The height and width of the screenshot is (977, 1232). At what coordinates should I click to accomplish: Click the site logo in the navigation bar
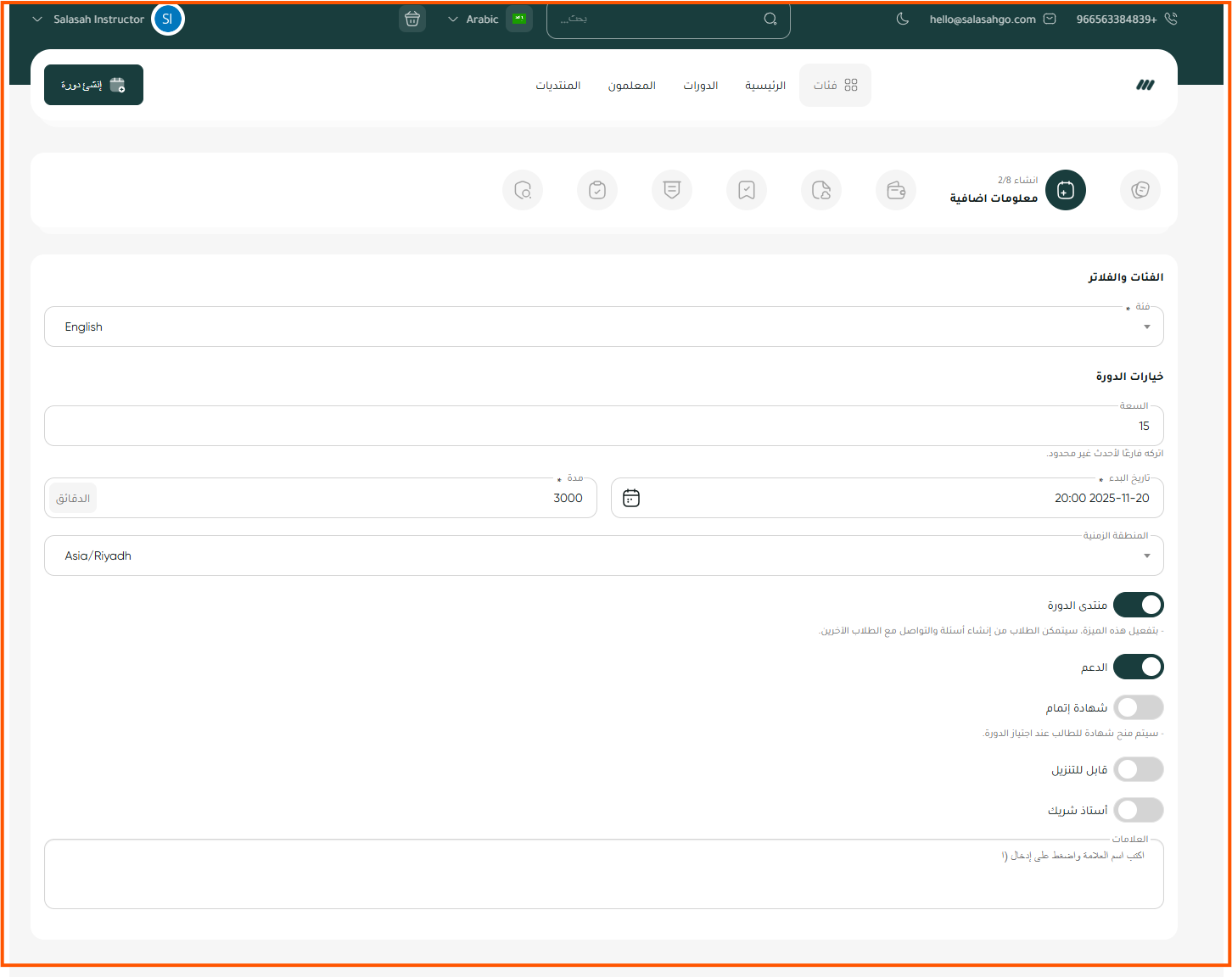[x=1145, y=85]
